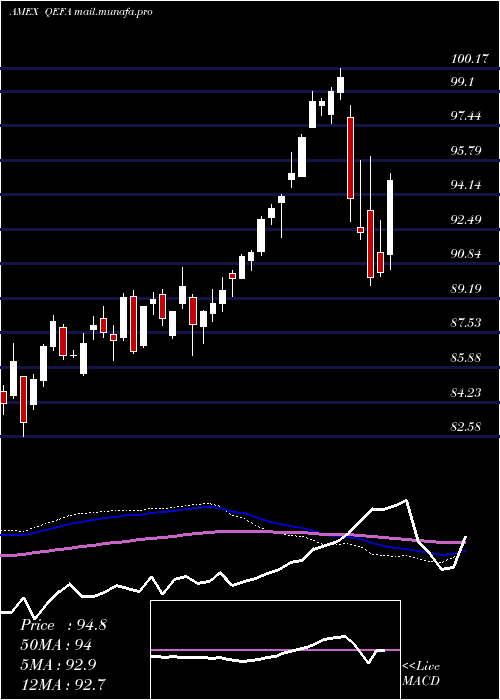
Task: Click the Live MACD inset chart
Action: 275,650
